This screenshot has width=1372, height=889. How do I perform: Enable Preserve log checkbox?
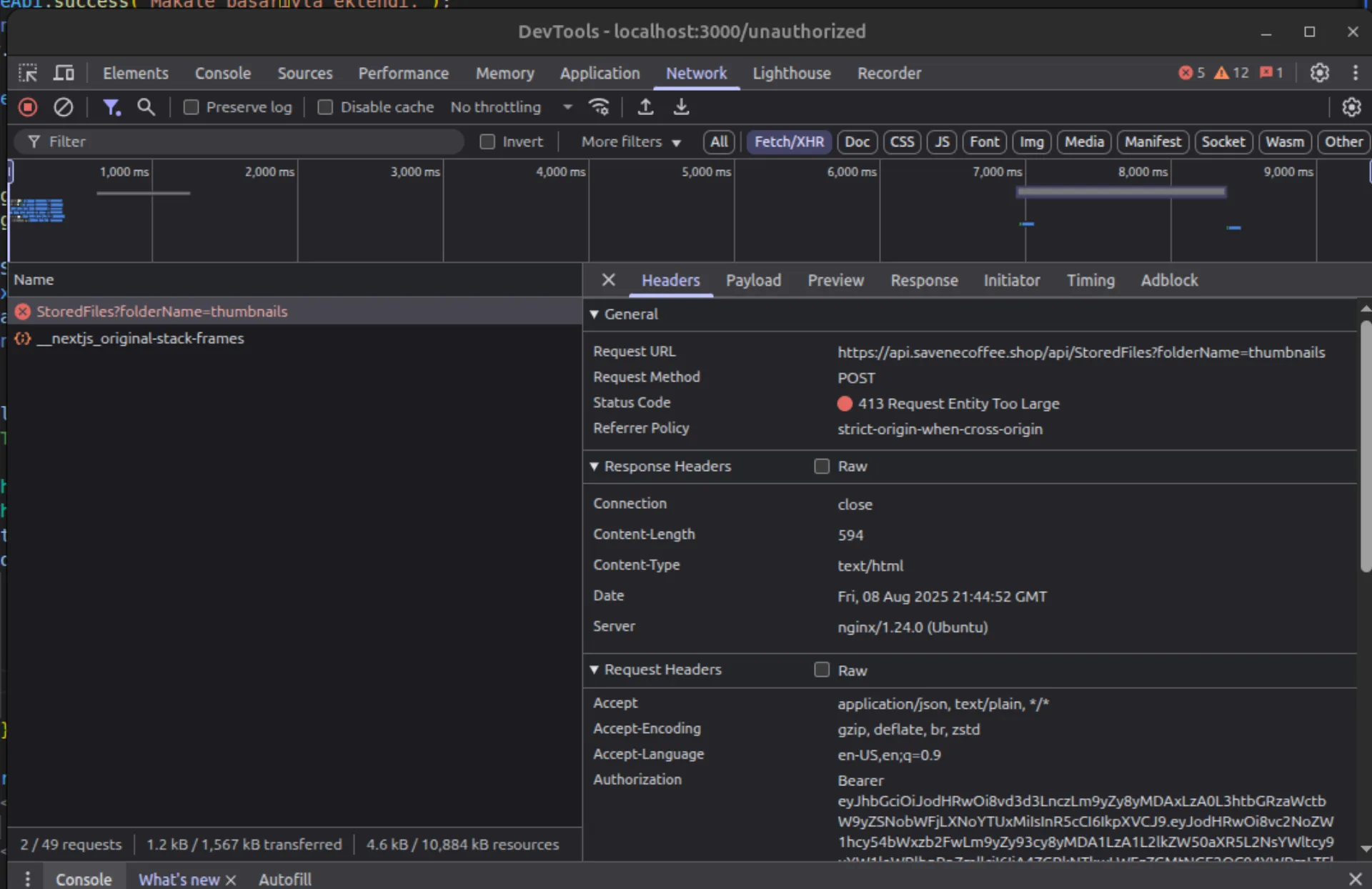tap(191, 107)
